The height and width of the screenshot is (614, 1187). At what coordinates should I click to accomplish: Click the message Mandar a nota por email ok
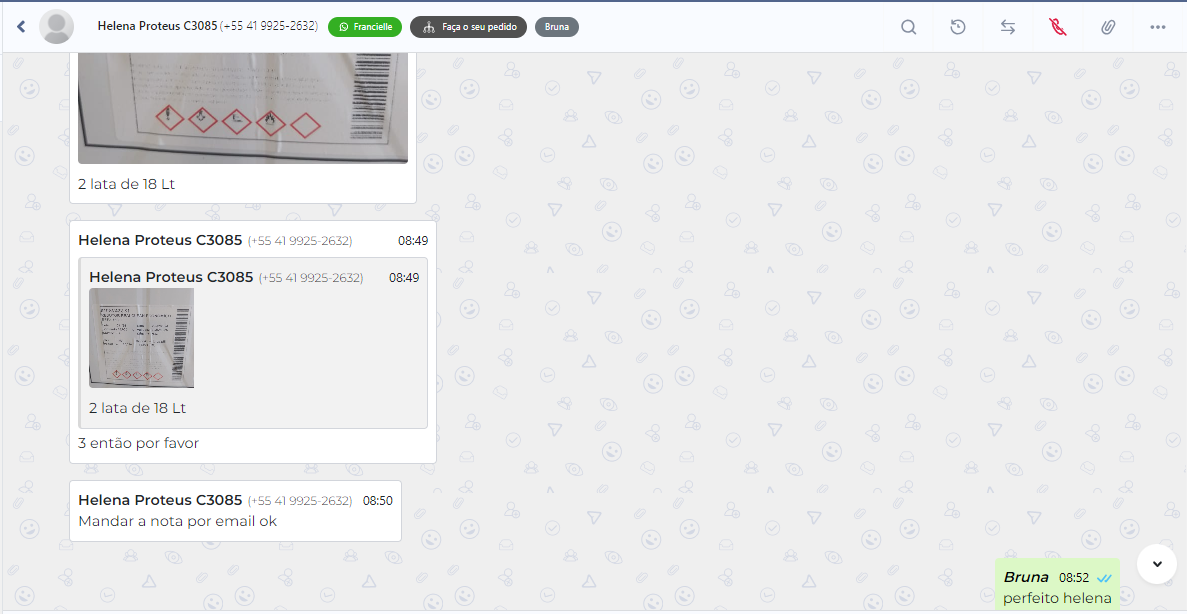[x=177, y=521]
